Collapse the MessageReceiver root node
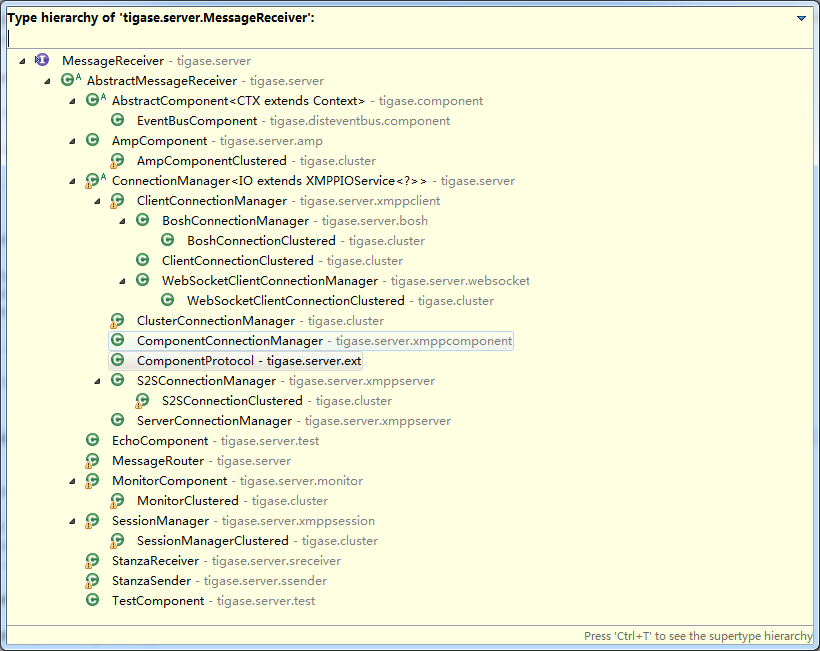 pos(22,61)
